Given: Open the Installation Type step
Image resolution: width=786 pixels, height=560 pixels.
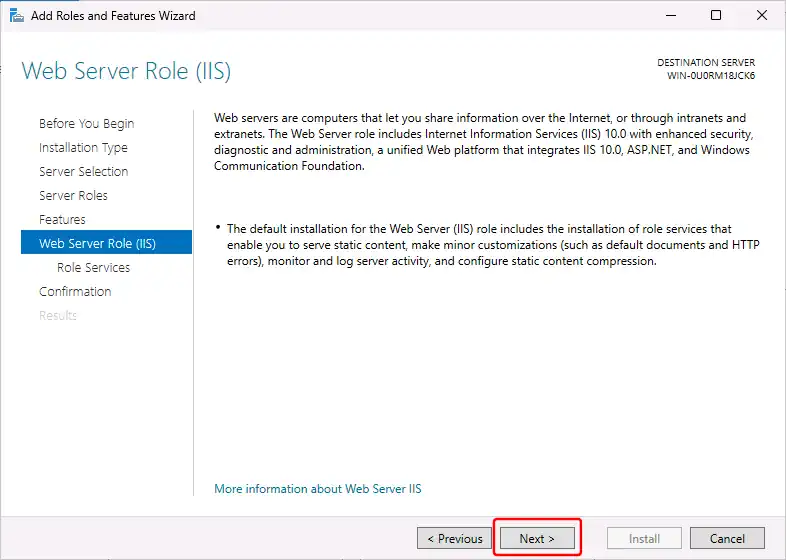Looking at the screenshot, I should tap(83, 148).
